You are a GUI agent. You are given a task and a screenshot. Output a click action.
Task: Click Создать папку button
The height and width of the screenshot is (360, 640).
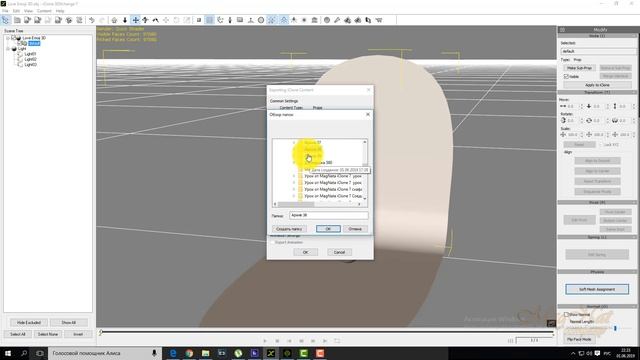coord(289,229)
